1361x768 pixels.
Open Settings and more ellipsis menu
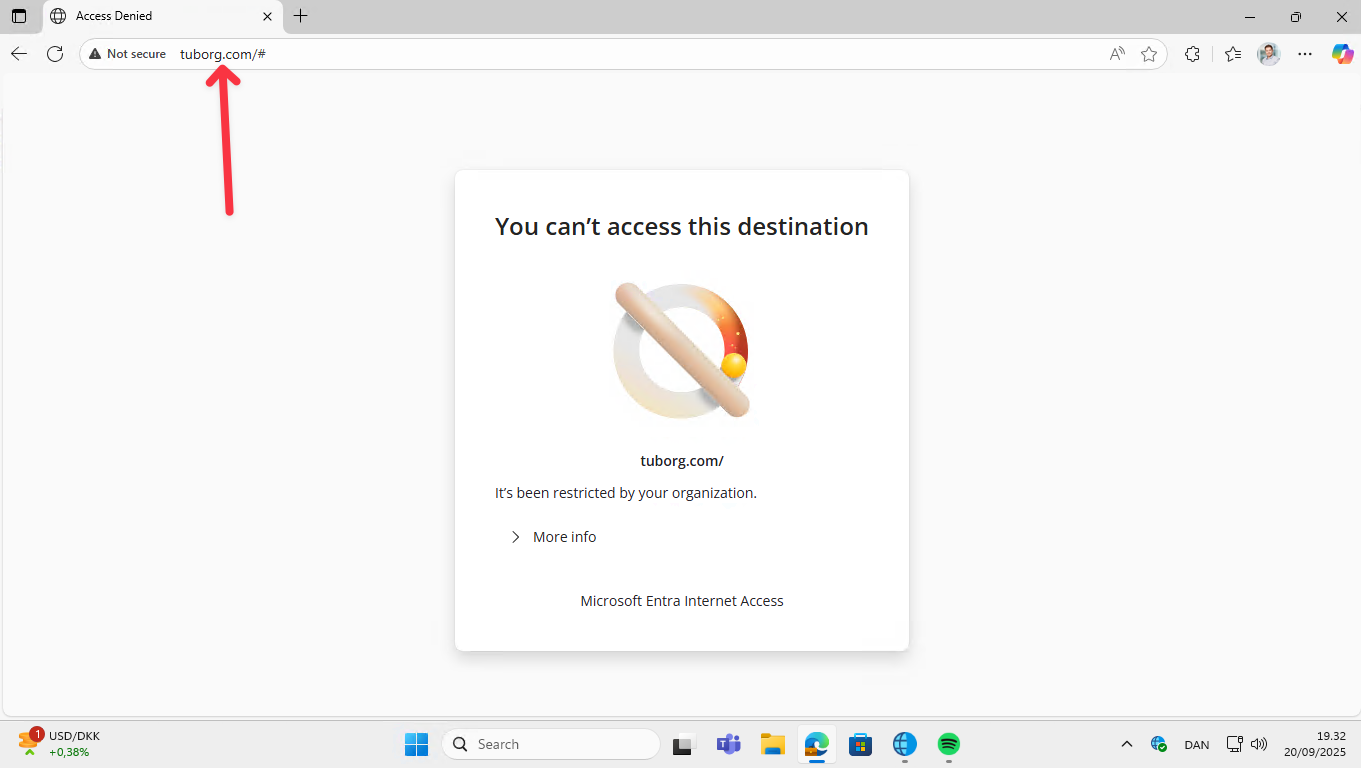coord(1305,54)
